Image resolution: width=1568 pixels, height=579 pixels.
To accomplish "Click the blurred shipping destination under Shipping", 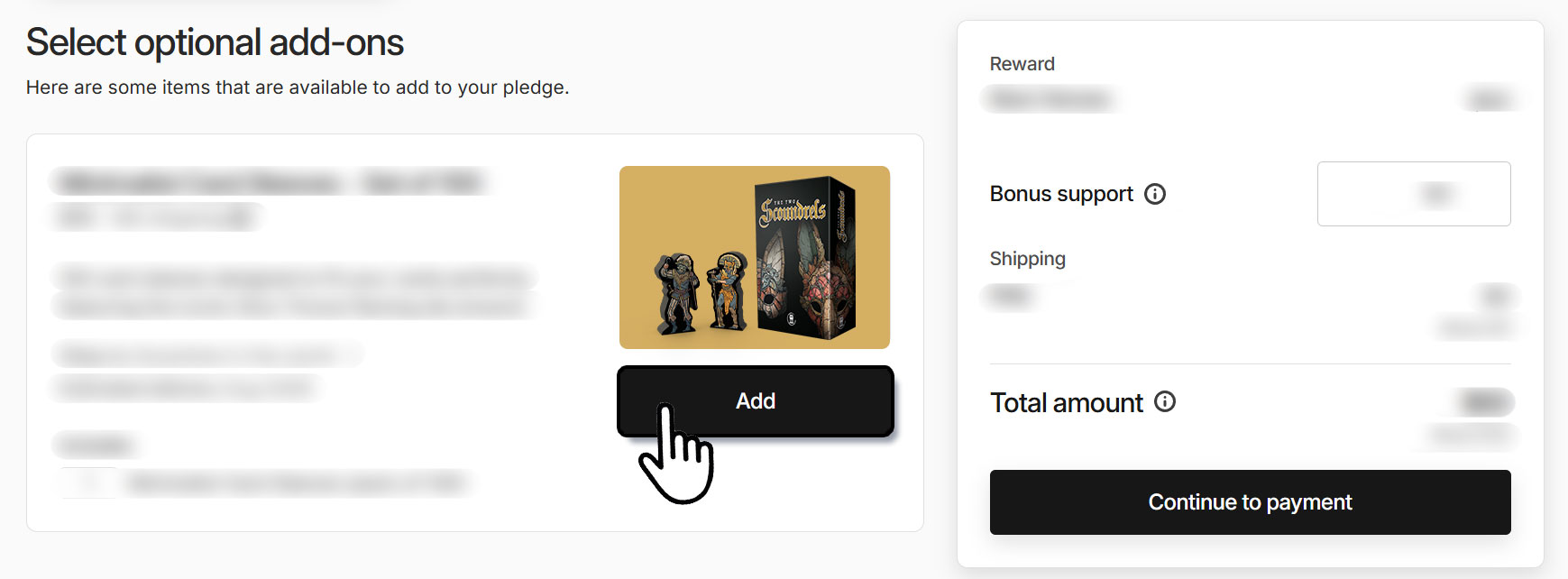I will click(x=1011, y=296).
